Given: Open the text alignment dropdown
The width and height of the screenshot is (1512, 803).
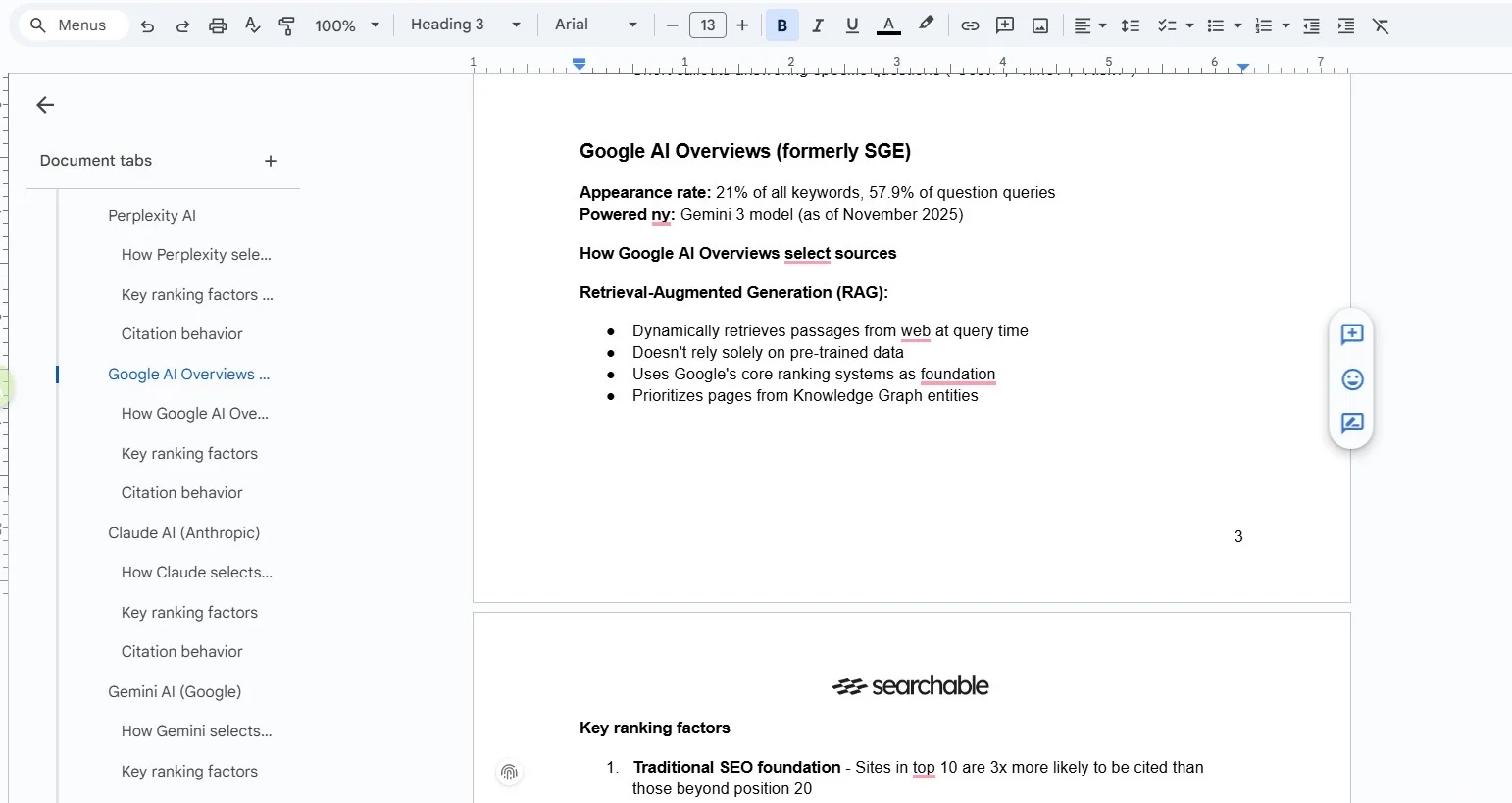Looking at the screenshot, I should tap(1089, 25).
